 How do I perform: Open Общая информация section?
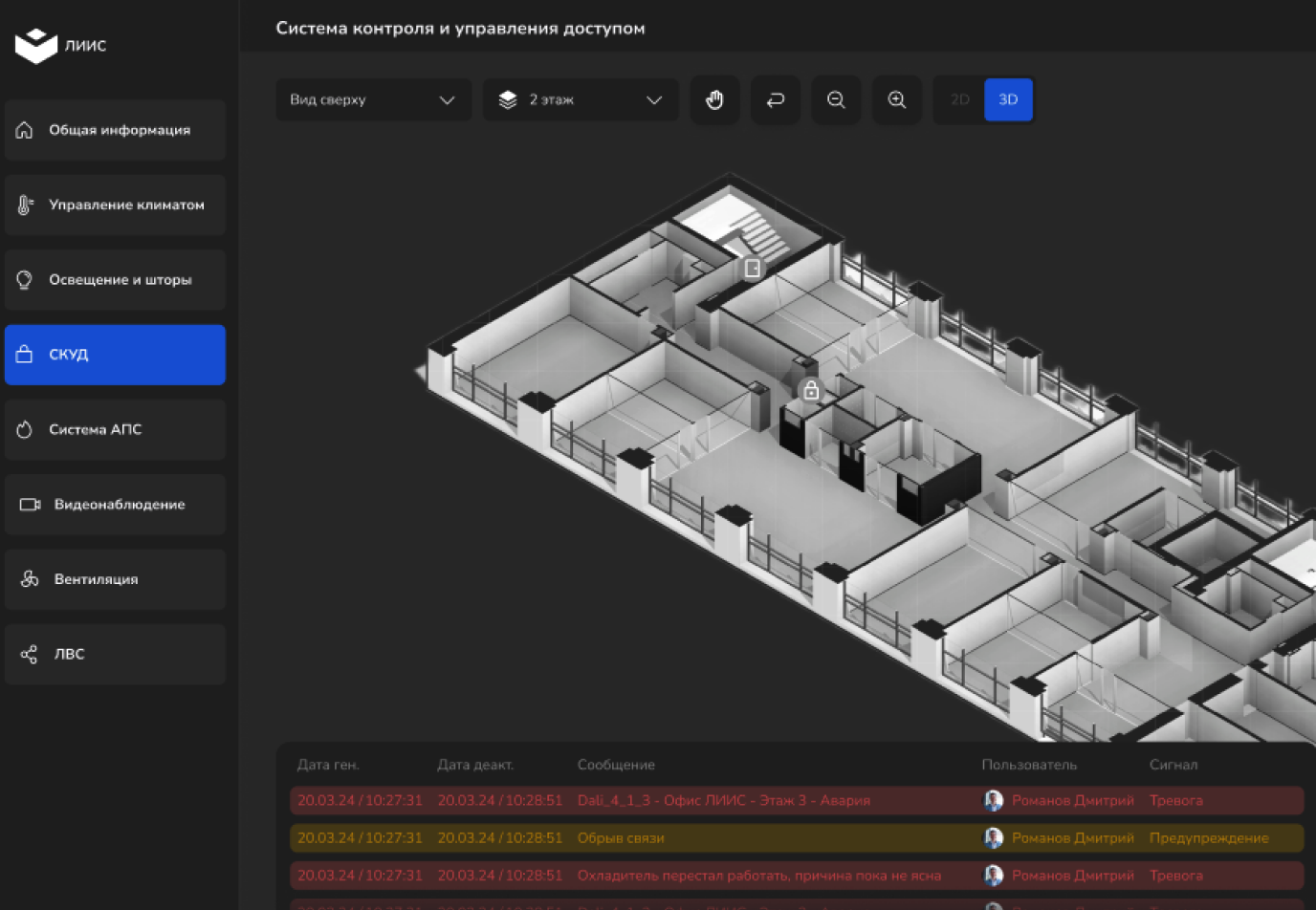click(x=115, y=130)
